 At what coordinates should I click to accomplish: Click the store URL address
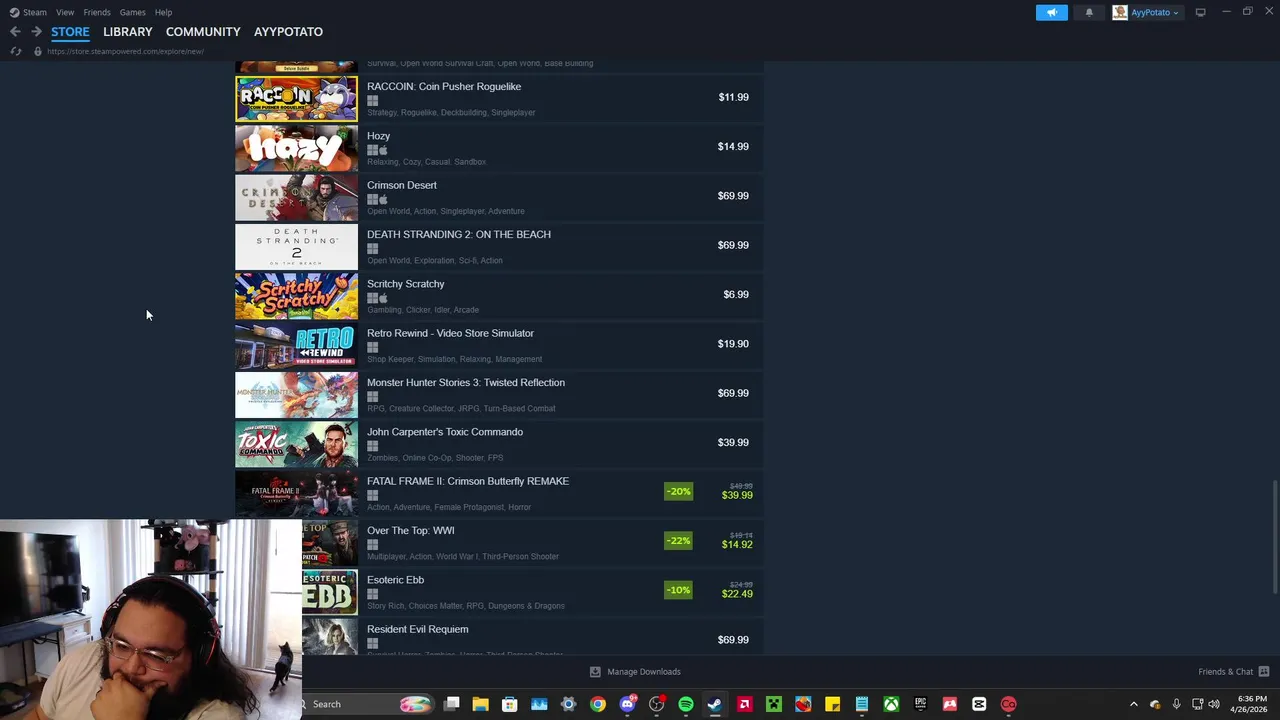click(x=125, y=51)
